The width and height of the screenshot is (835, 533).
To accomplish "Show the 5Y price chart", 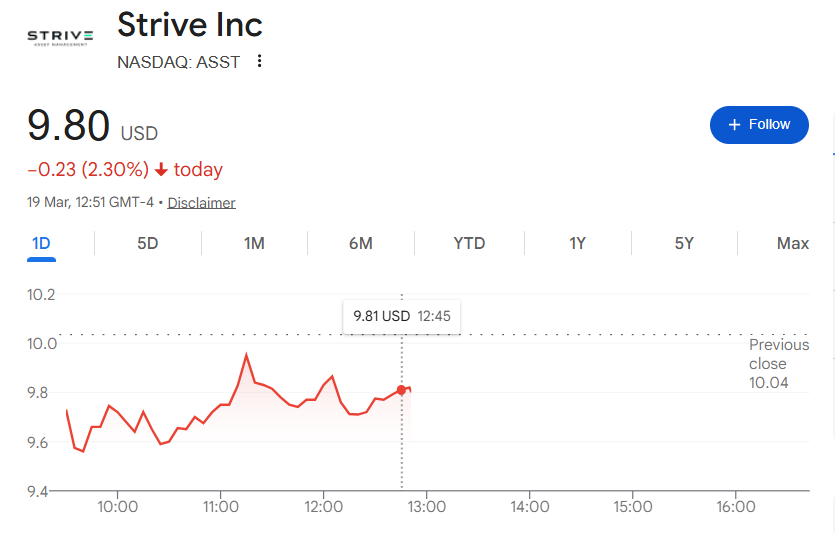I will click(684, 243).
